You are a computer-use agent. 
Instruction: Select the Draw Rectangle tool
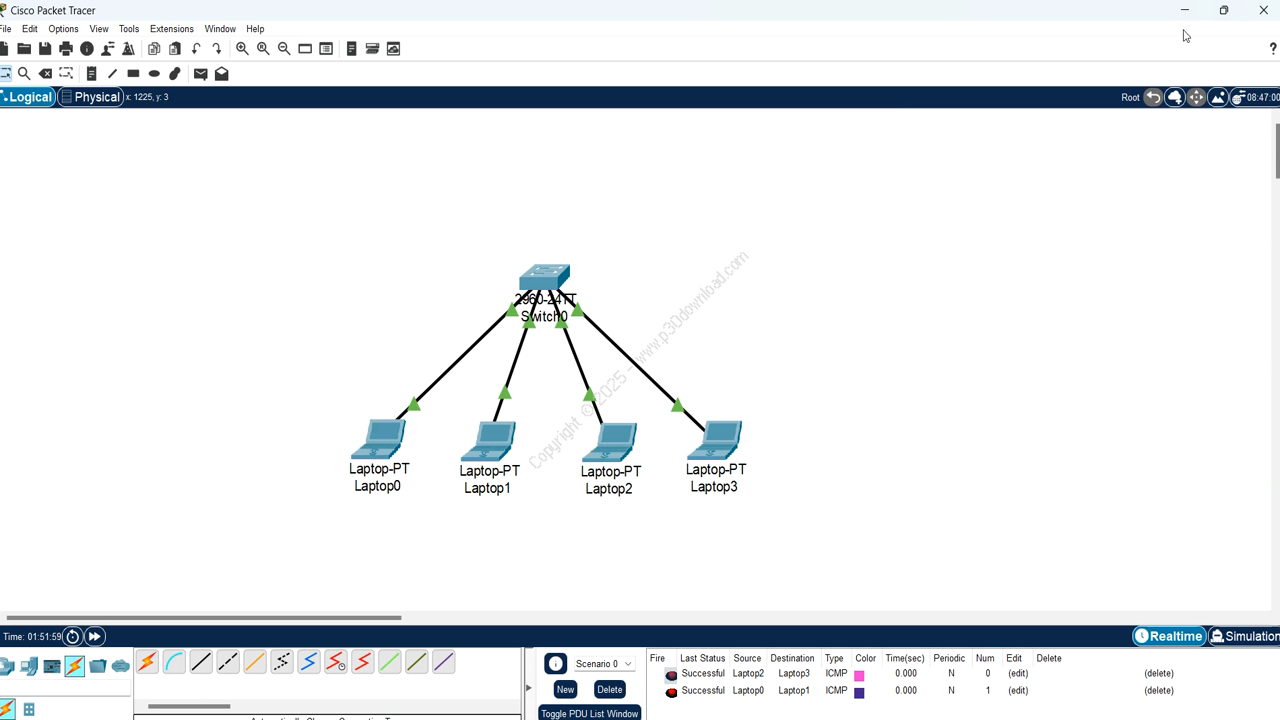[x=133, y=73]
